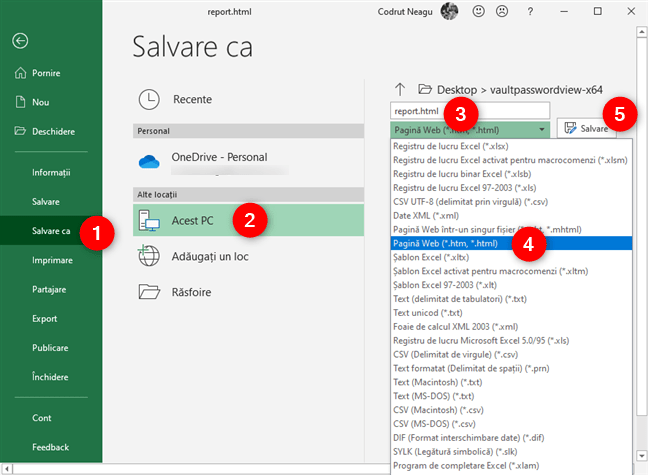
Task: Click the Acest PC computer icon
Action: pyautogui.click(x=149, y=220)
